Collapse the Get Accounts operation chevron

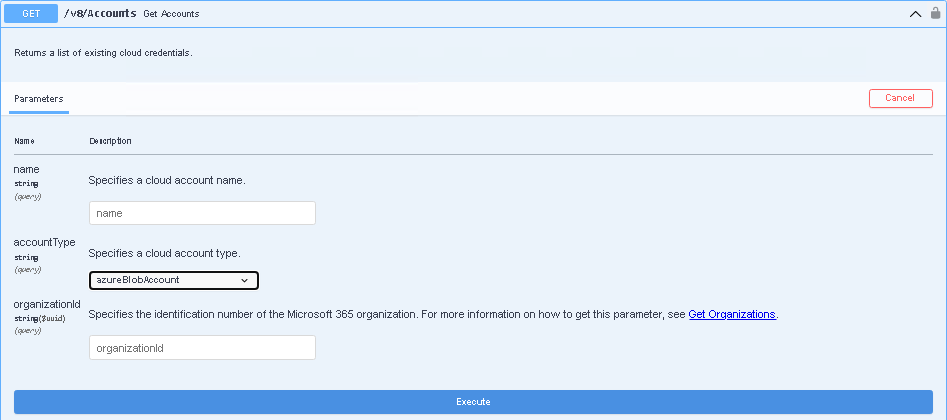pyautogui.click(x=915, y=14)
